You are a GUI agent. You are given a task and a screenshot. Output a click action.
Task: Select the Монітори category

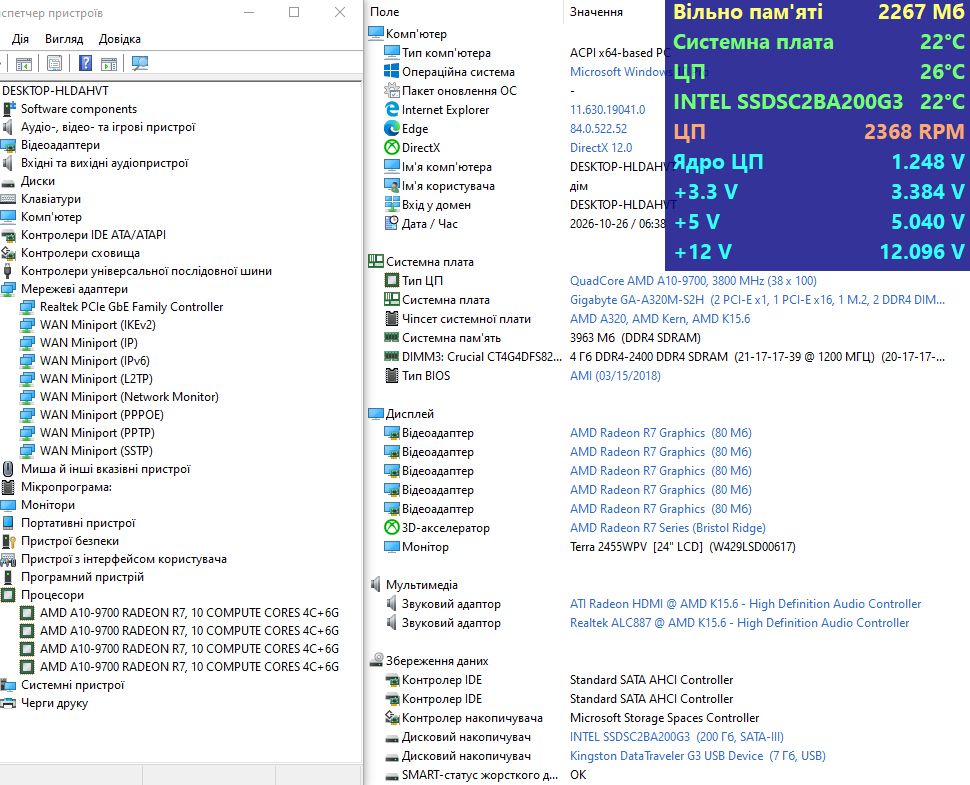[48, 505]
